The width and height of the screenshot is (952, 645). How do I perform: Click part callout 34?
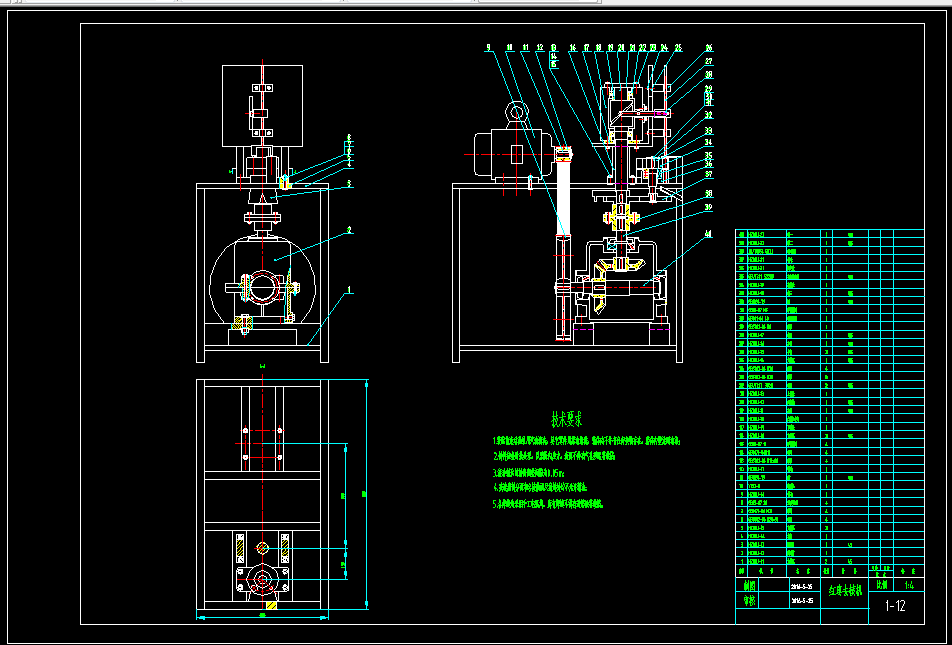tap(709, 143)
